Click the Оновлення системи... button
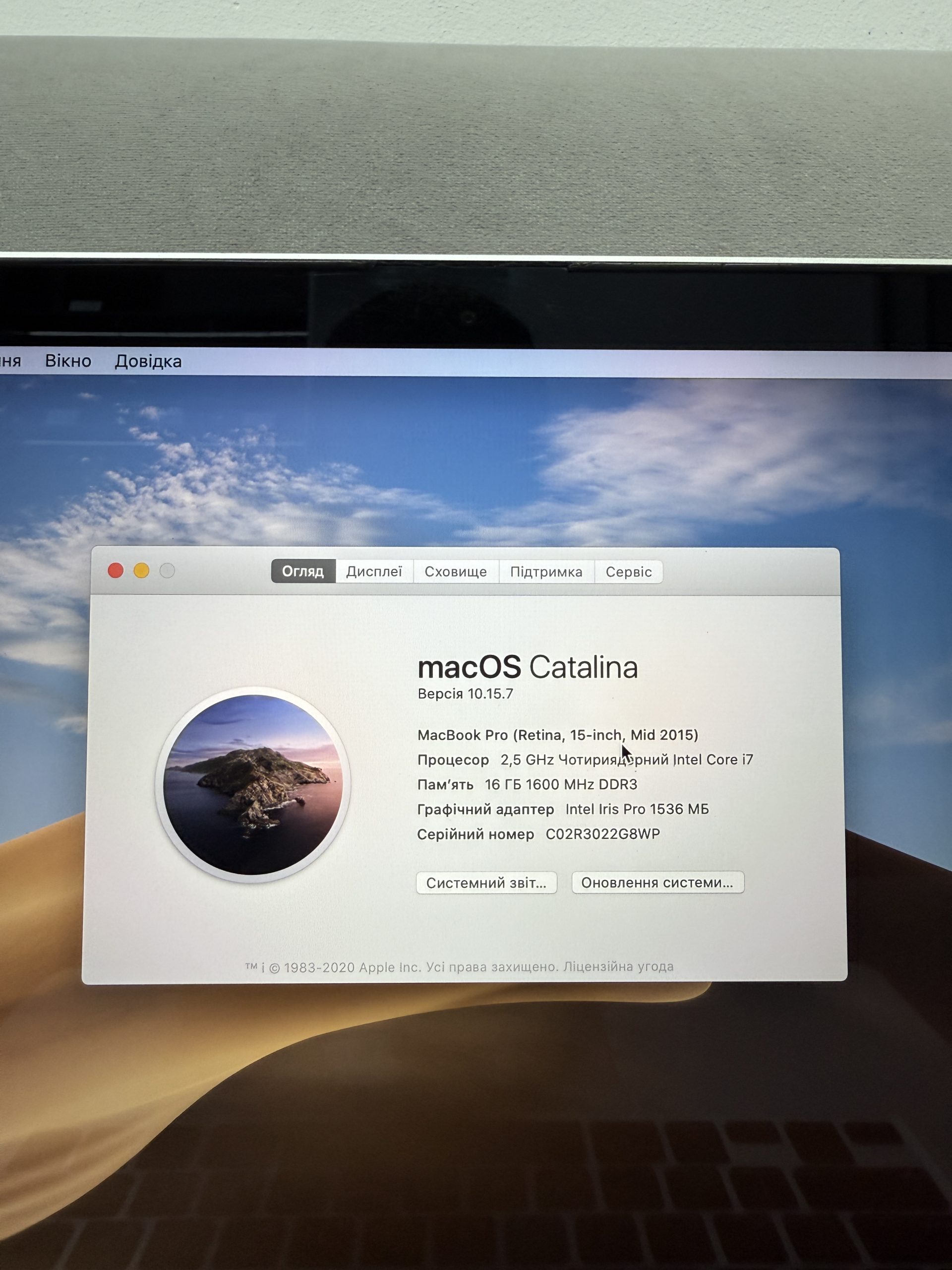 657,883
